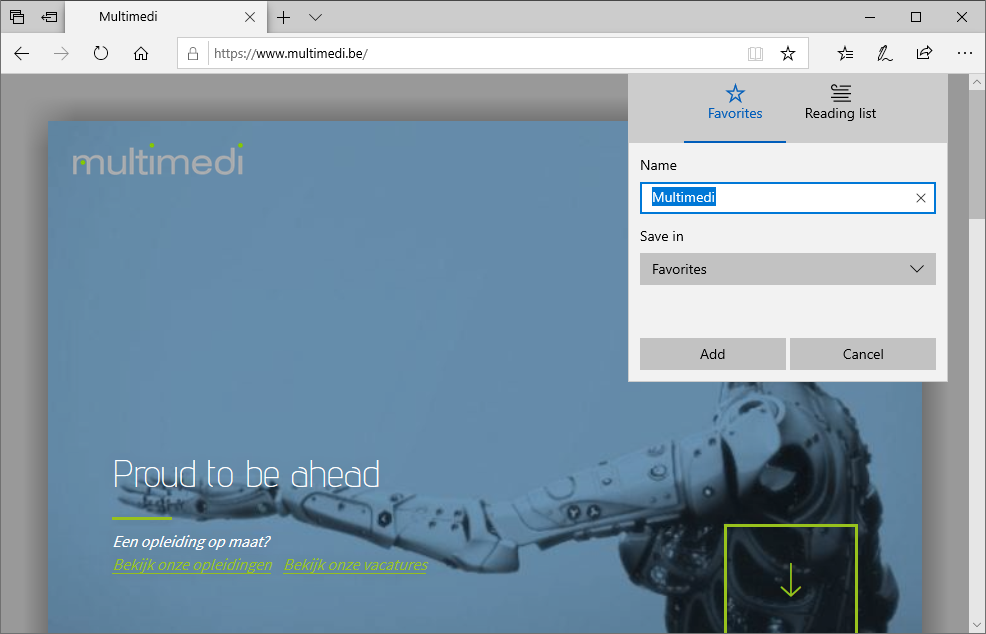Close the Multimedi tab
The image size is (986, 634).
point(250,17)
